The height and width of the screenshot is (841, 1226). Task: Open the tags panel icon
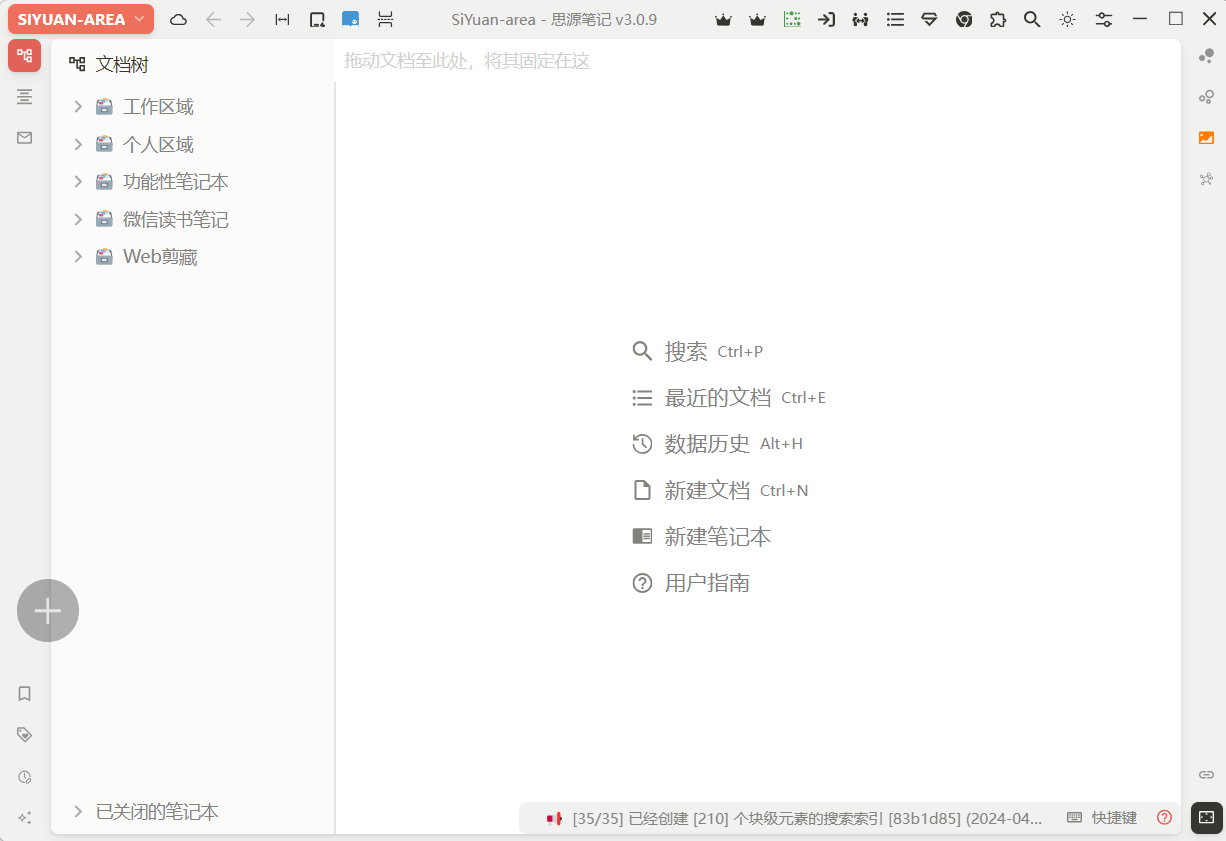[25, 734]
